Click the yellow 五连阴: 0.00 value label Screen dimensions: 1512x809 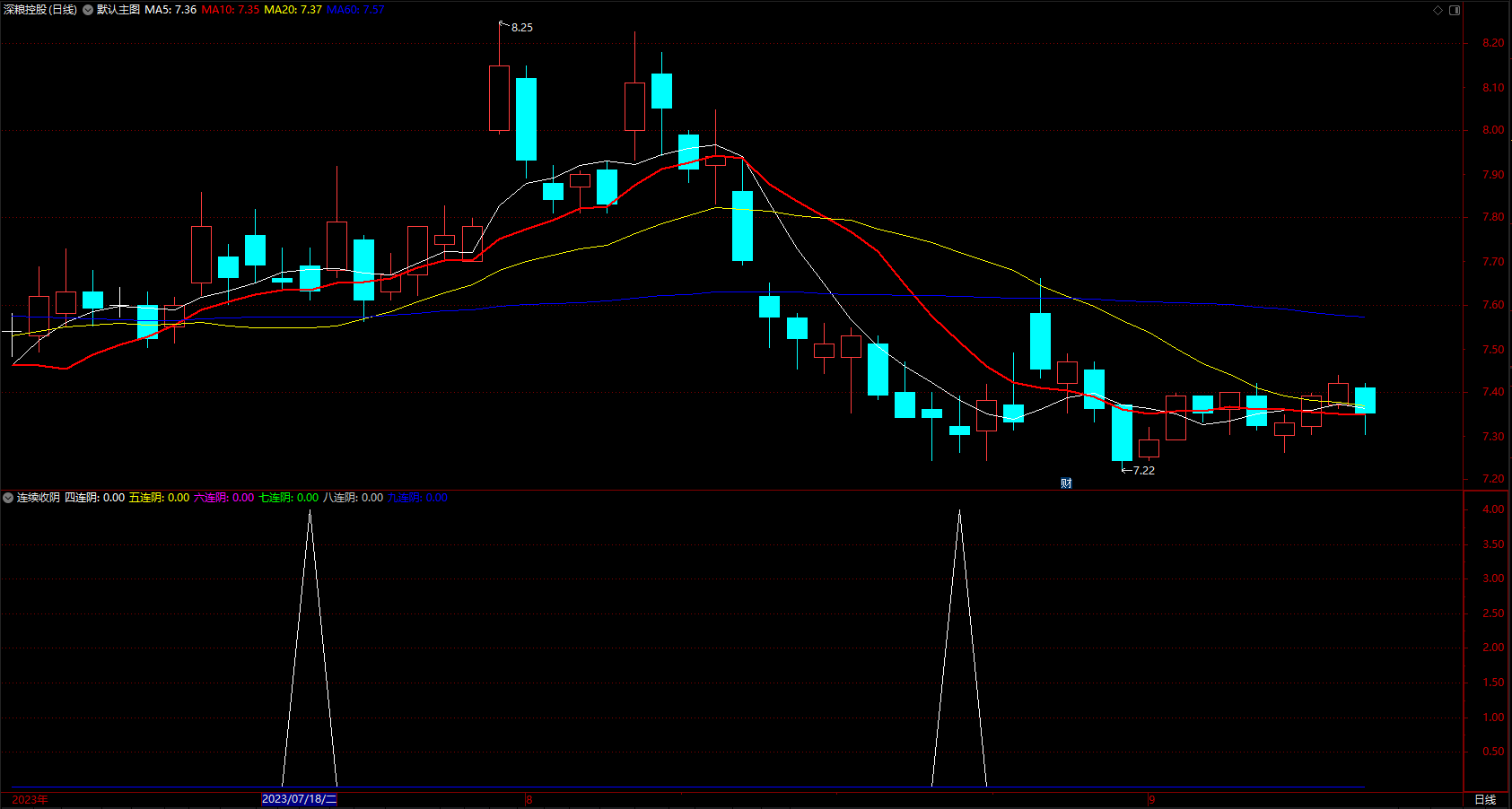click(x=160, y=498)
